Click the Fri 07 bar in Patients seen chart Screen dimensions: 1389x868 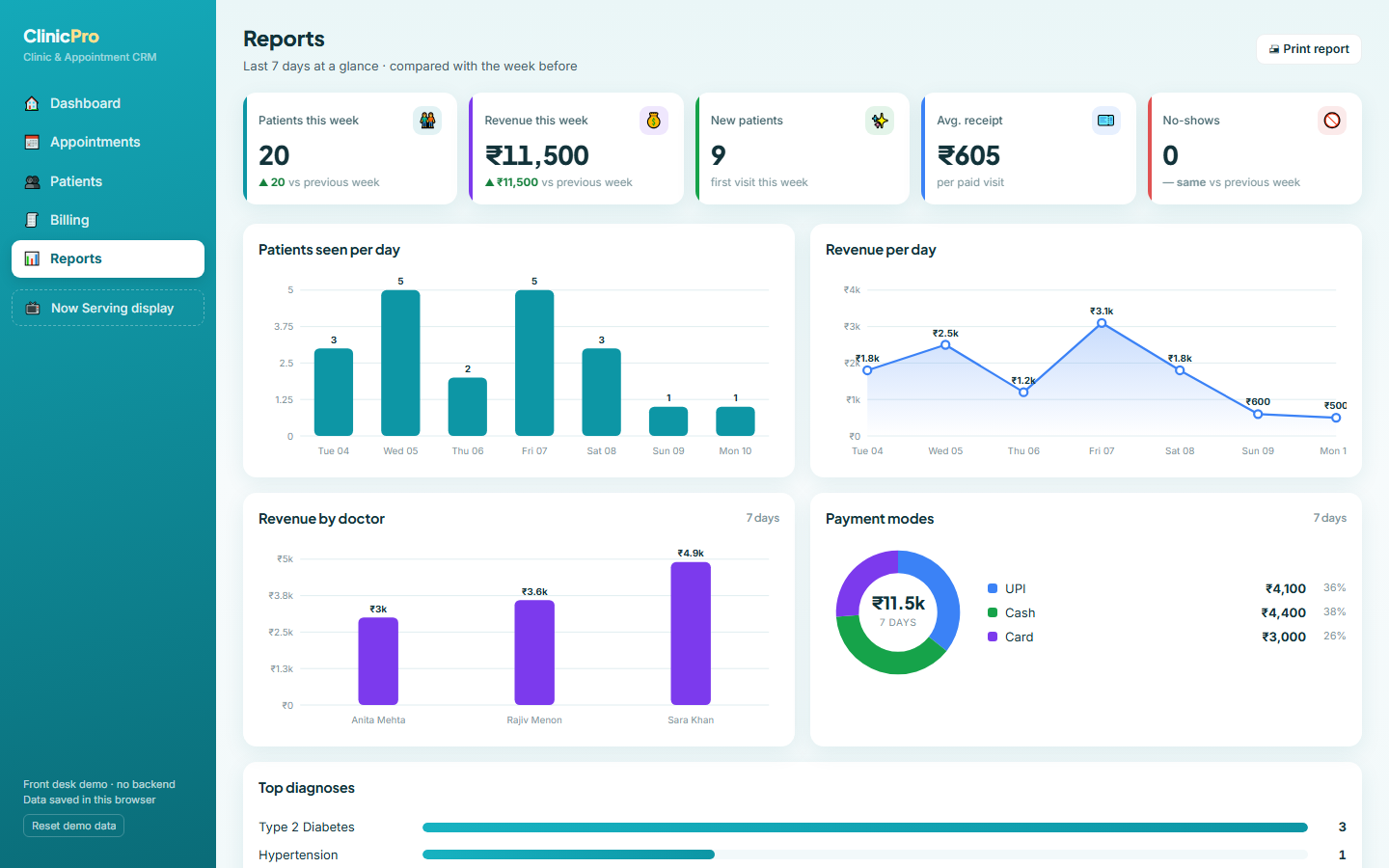point(534,363)
